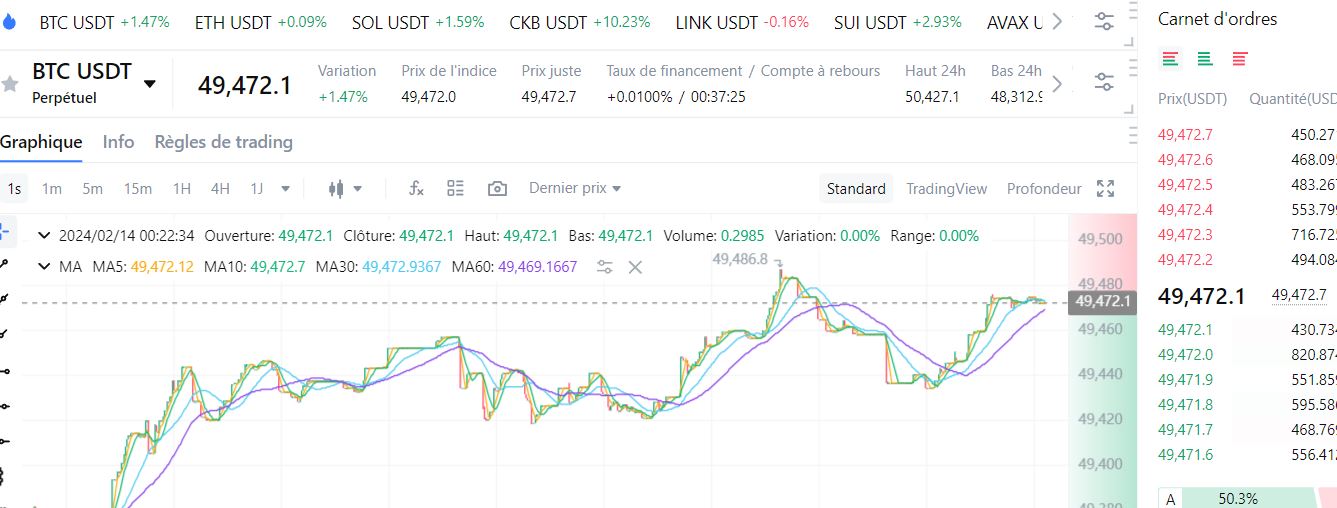Switch to the Info tab
The height and width of the screenshot is (508, 1337).
coord(118,142)
